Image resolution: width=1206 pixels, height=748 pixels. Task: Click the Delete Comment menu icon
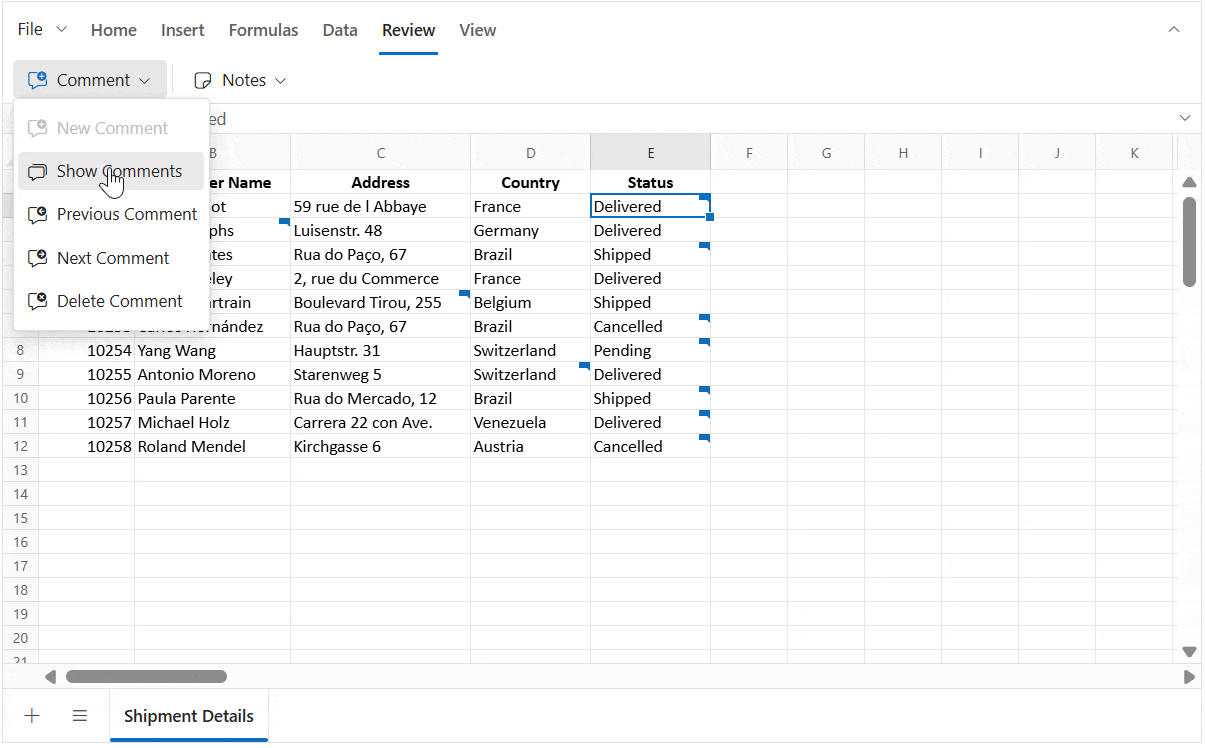pos(37,301)
